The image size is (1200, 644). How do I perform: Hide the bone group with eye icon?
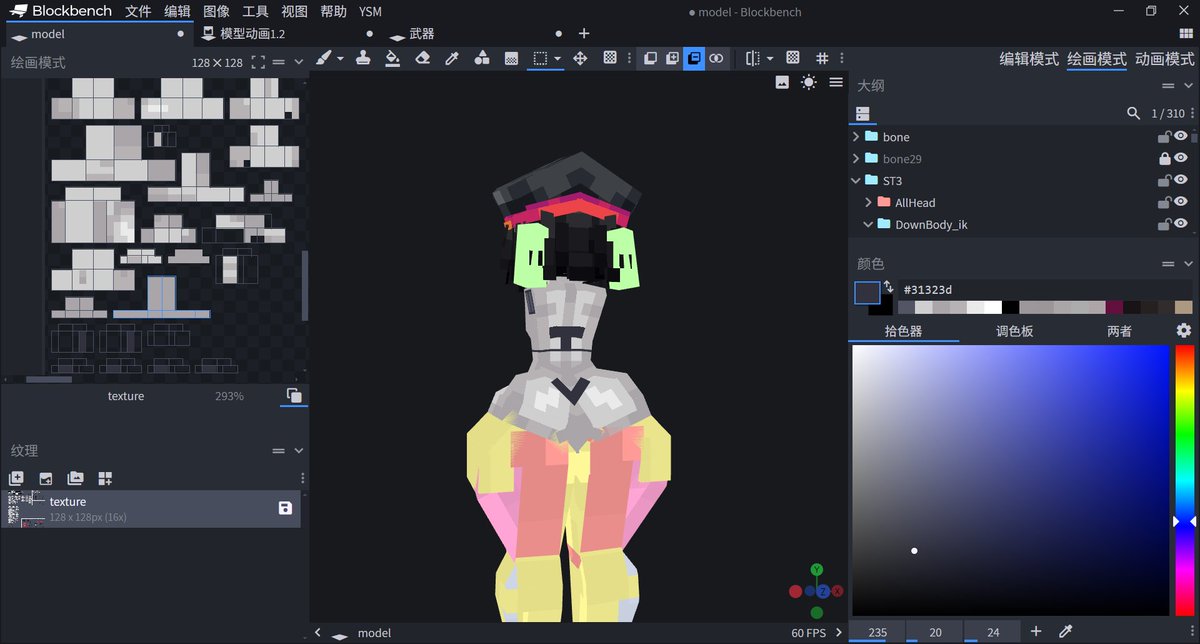(1181, 137)
